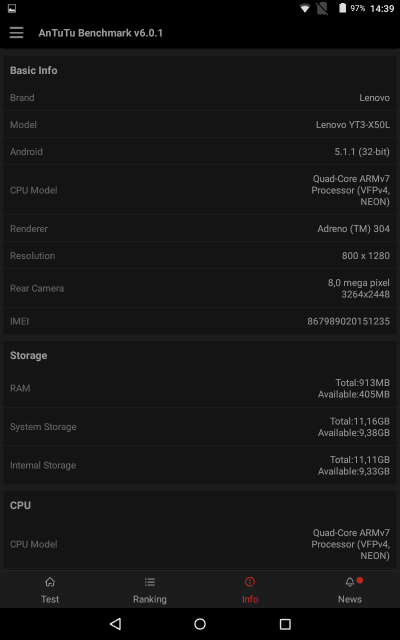This screenshot has width=400, height=640.
Task: Switch to the News tab label
Action: pyautogui.click(x=350, y=599)
